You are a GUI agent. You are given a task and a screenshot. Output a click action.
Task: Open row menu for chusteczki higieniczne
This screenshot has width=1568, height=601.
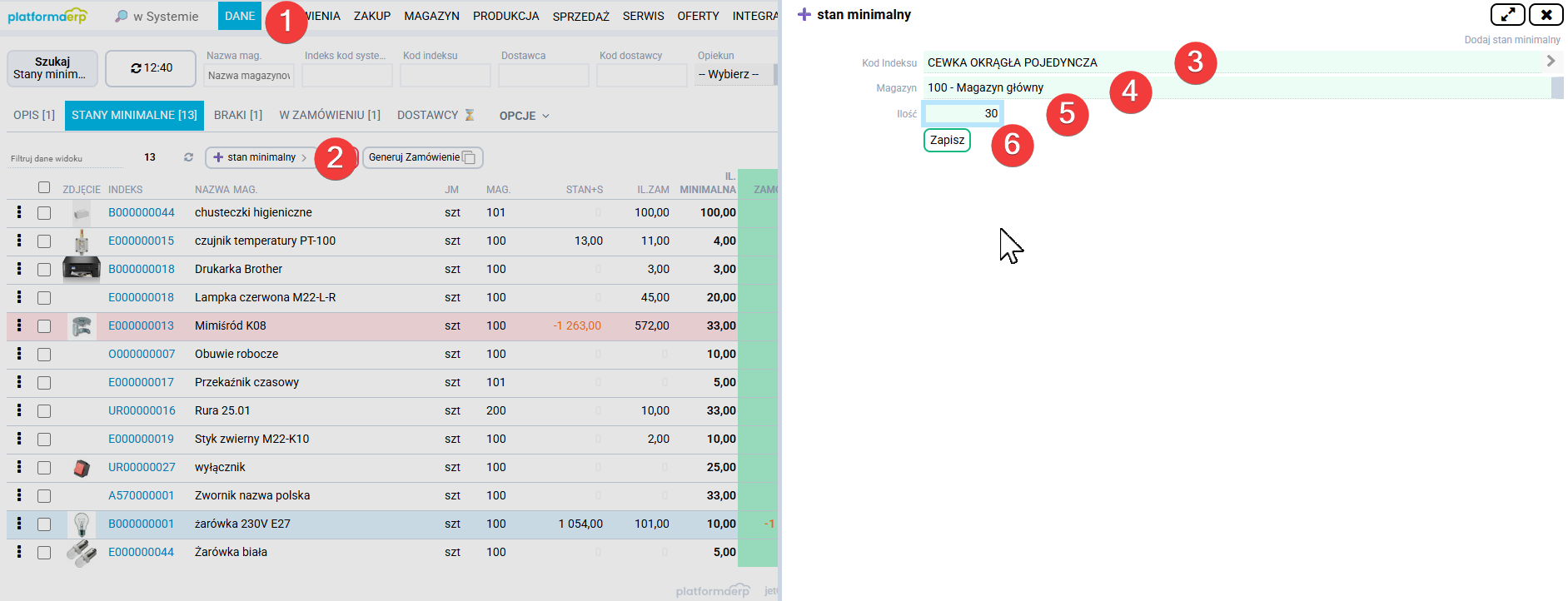coord(19,212)
